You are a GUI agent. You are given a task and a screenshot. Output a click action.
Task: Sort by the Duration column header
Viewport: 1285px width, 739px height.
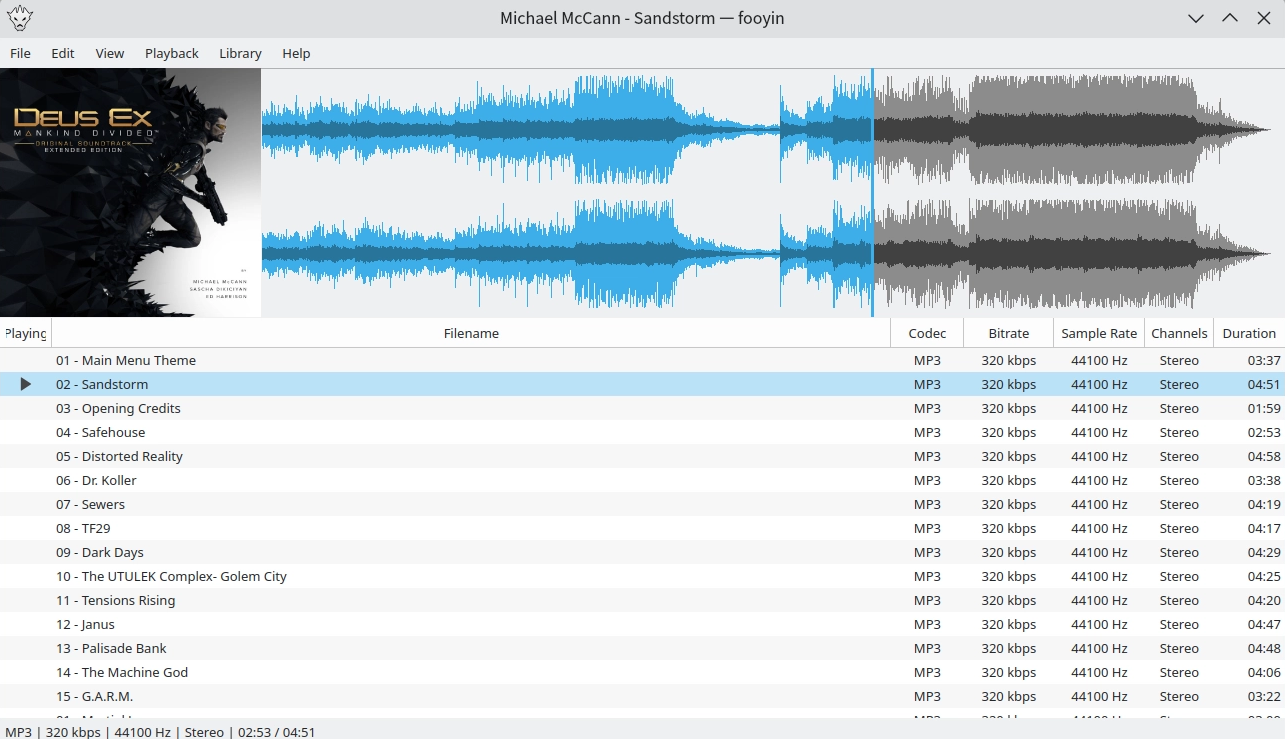(x=1248, y=333)
